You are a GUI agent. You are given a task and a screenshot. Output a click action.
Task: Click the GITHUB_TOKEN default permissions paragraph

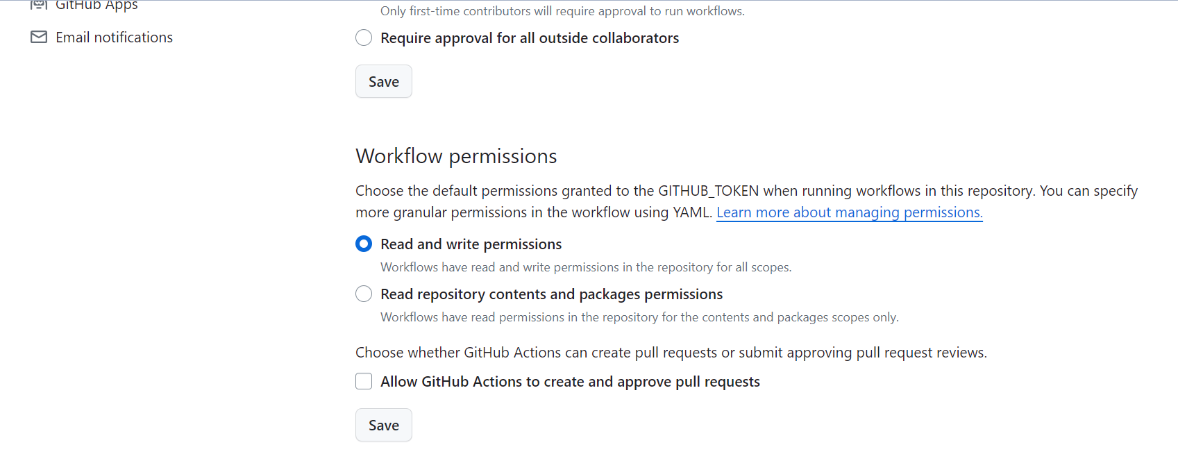click(747, 202)
